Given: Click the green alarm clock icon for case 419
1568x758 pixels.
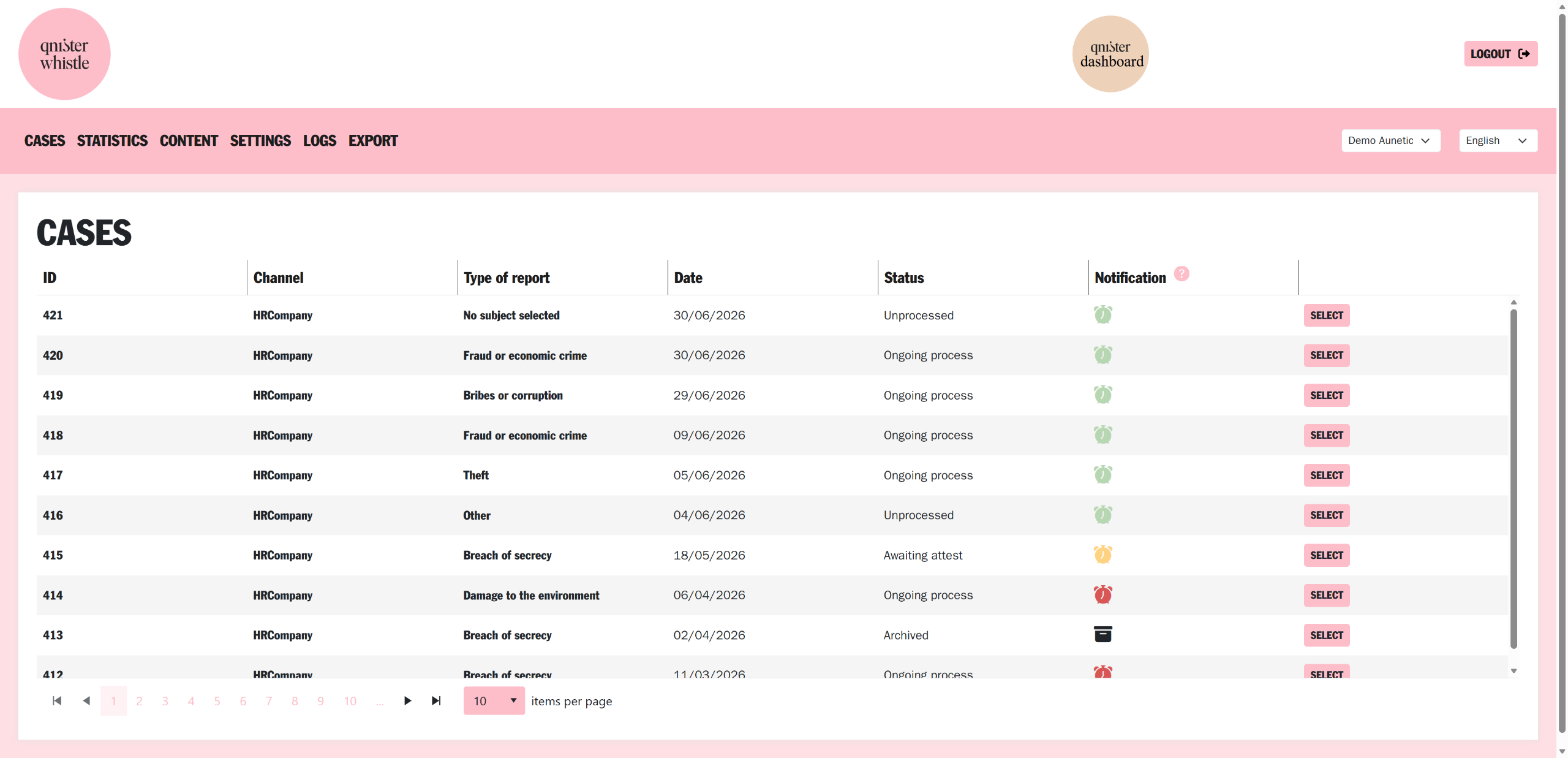Looking at the screenshot, I should [x=1102, y=395].
